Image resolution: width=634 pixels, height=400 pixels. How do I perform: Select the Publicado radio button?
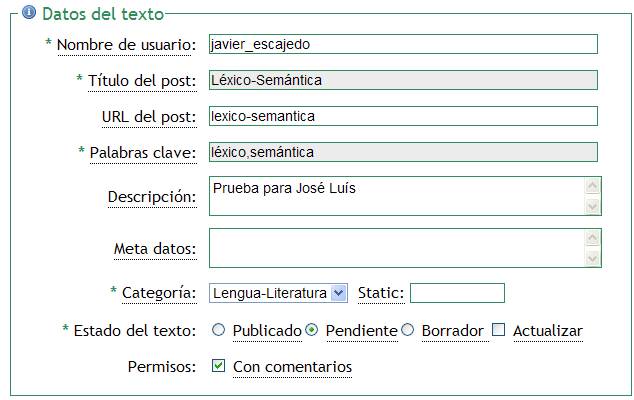point(218,330)
